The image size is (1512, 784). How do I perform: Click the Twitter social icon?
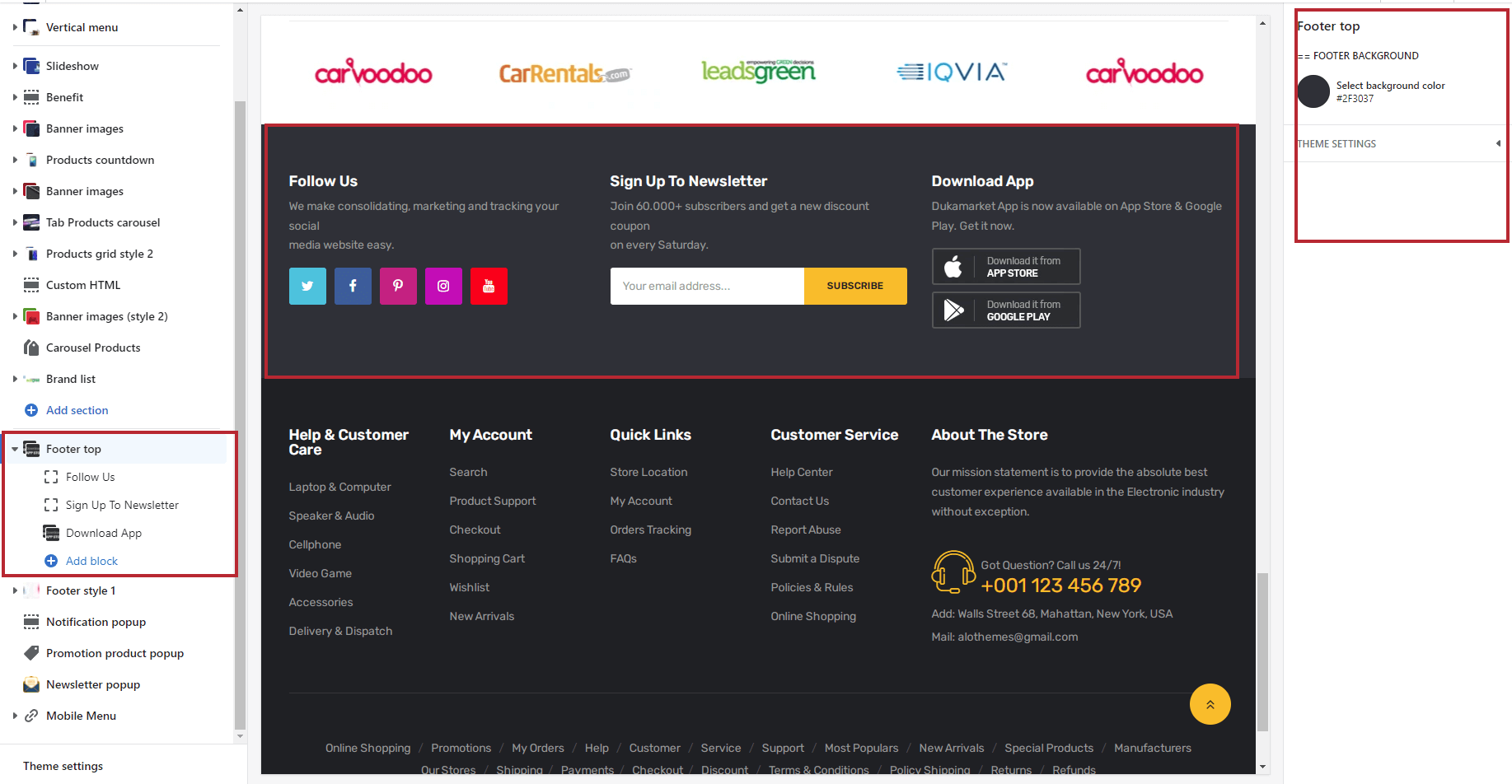click(x=307, y=286)
